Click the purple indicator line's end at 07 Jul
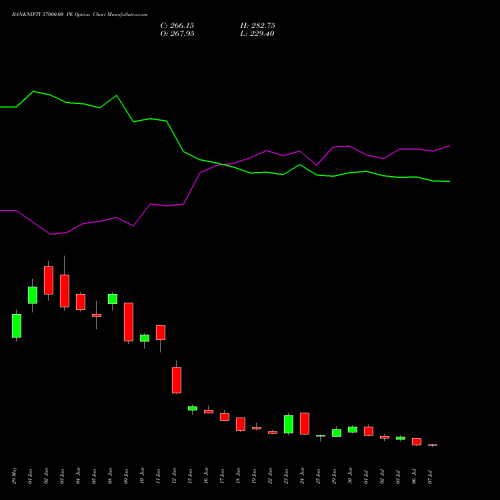500x500 pixels. click(x=449, y=146)
